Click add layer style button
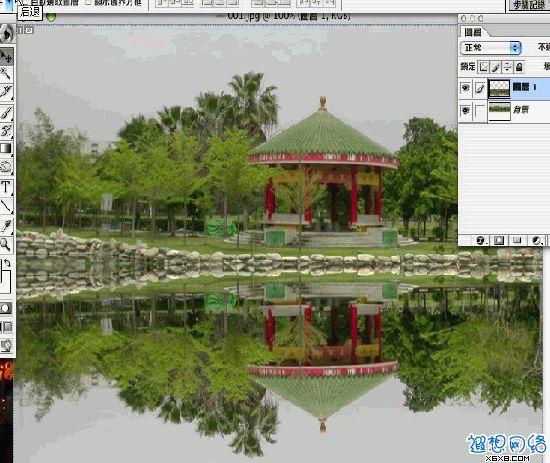 coord(481,241)
